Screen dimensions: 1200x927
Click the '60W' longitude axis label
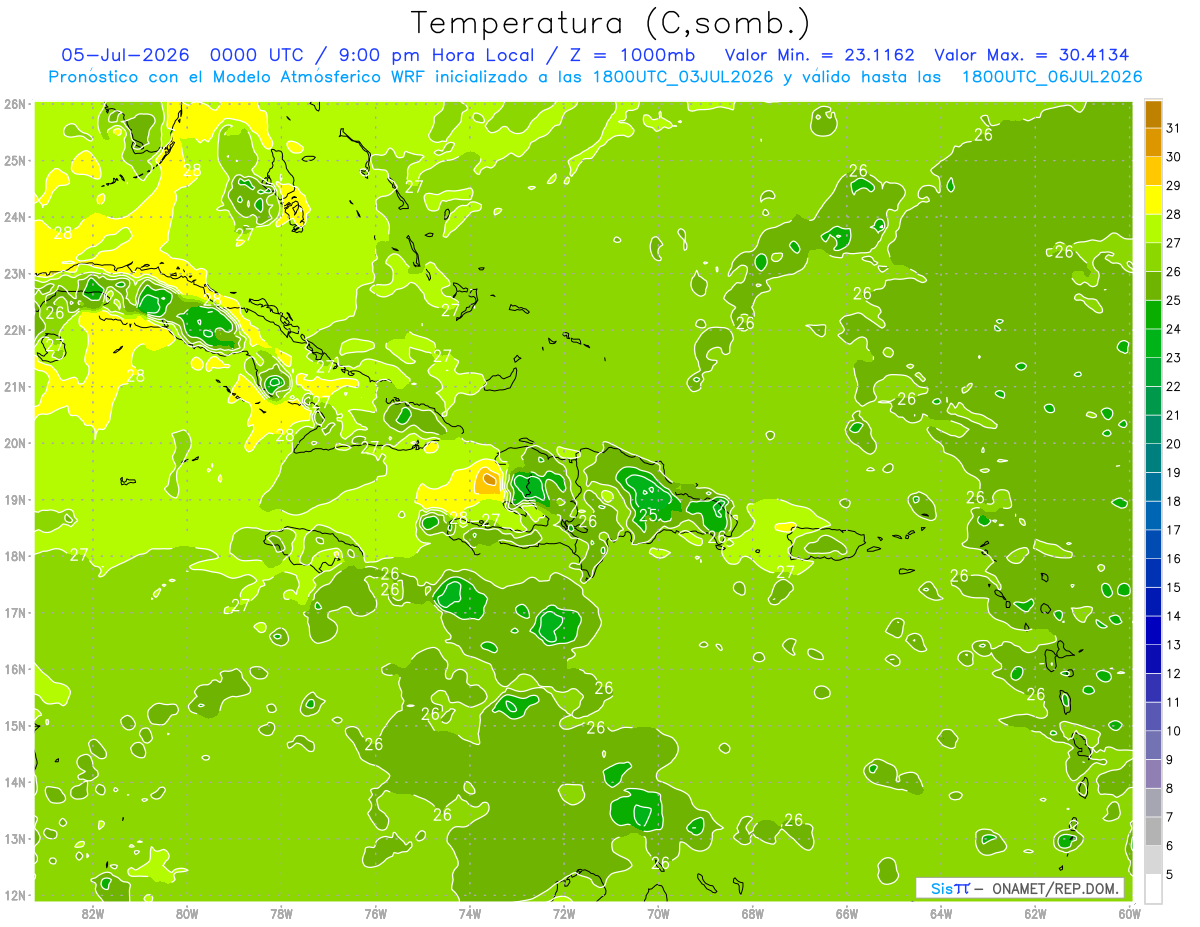(x=1129, y=913)
